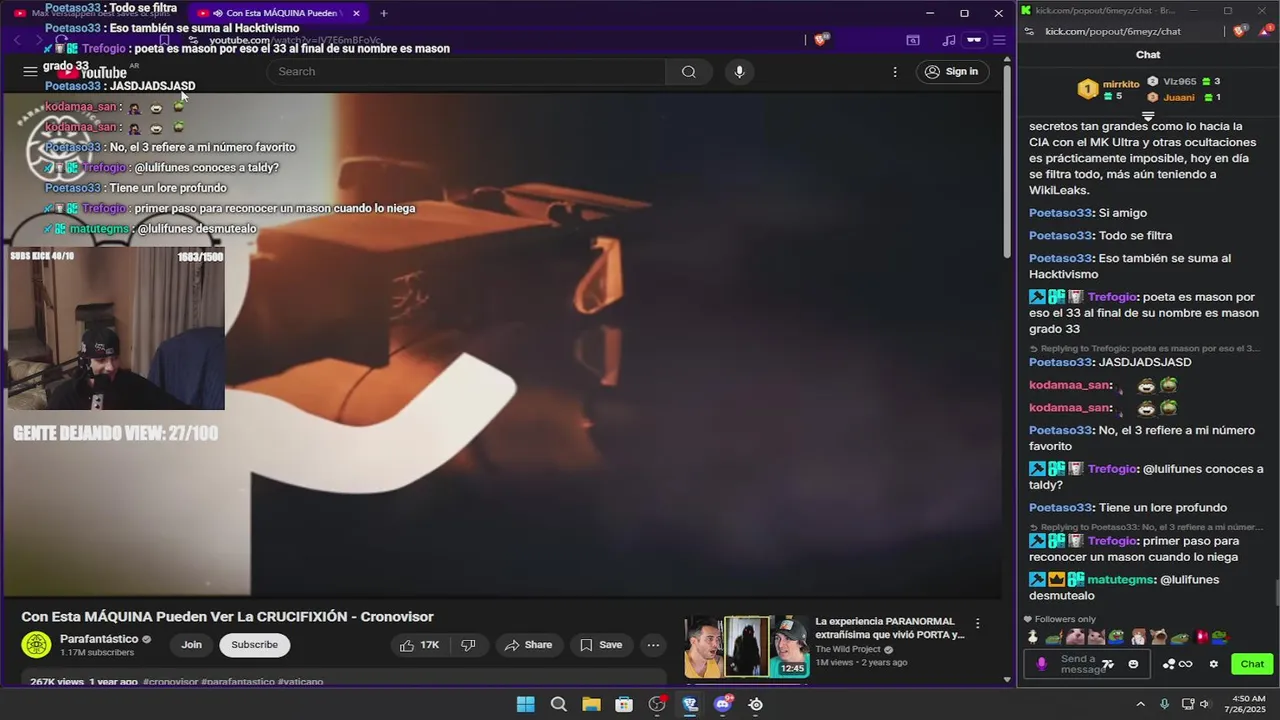Click the #cronovisor hashtag

pos(170,682)
